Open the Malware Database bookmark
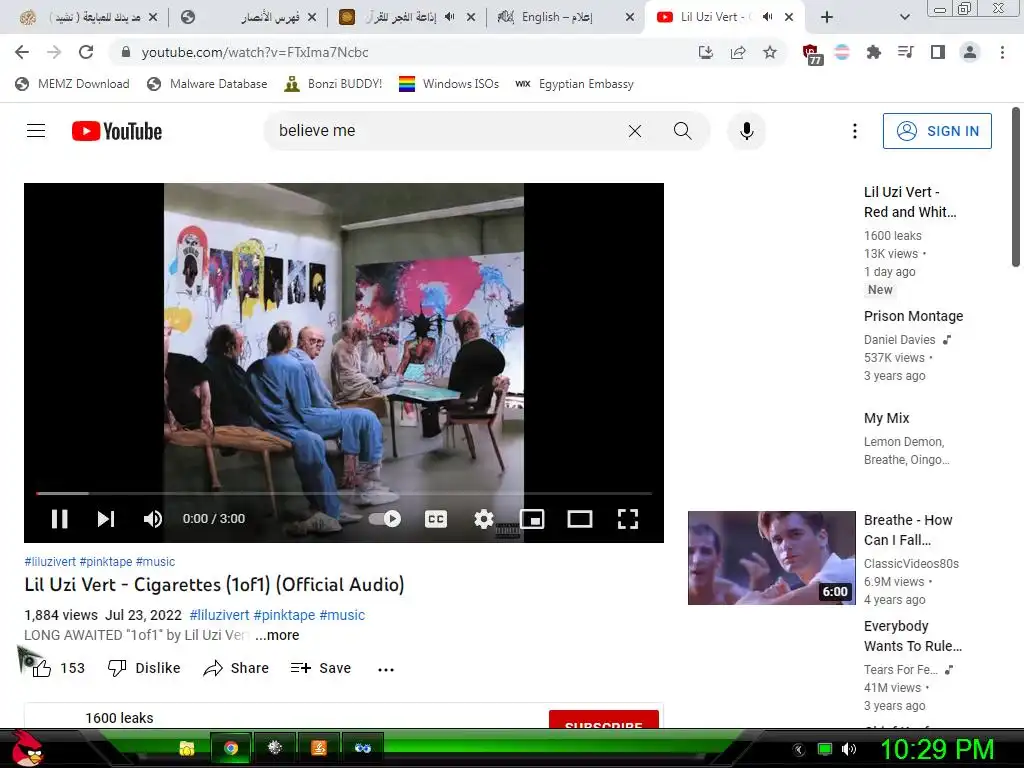Viewport: 1024px width, 768px height. point(207,84)
